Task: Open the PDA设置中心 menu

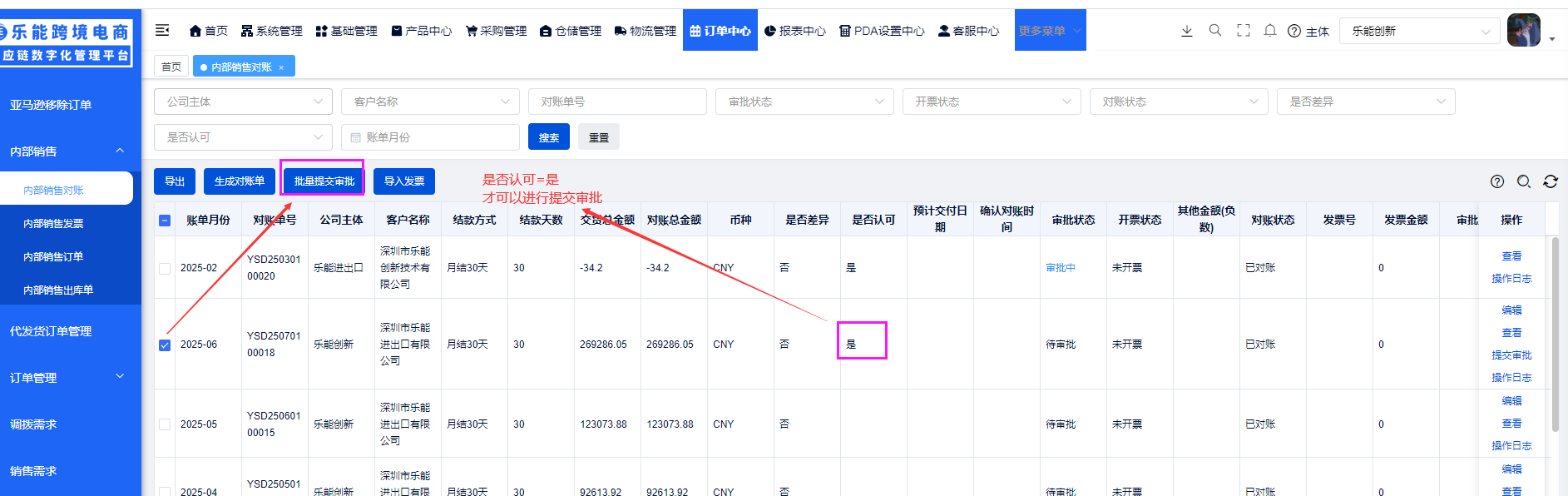Action: click(882, 31)
